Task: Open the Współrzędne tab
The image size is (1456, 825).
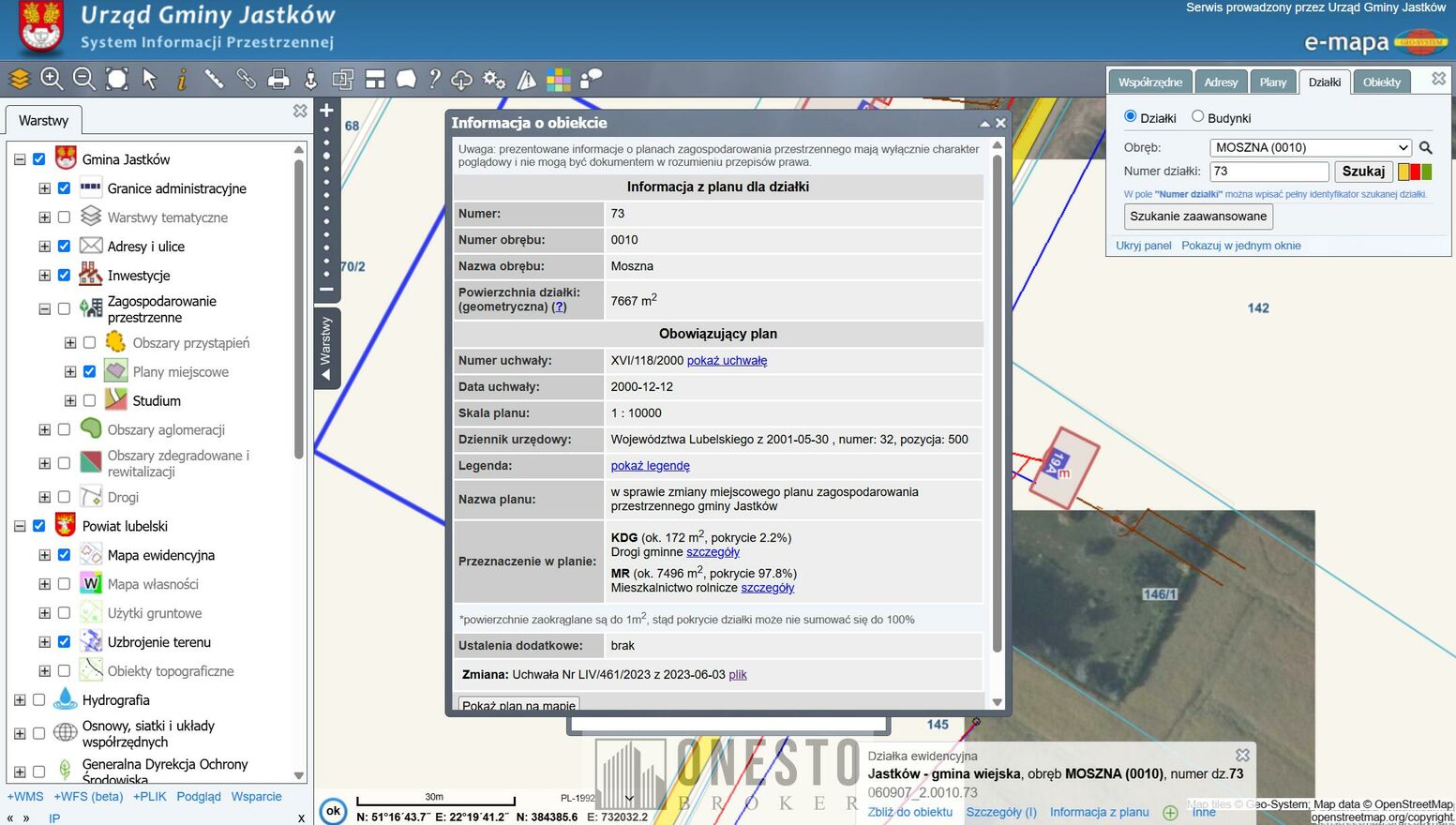Action: [x=1150, y=82]
